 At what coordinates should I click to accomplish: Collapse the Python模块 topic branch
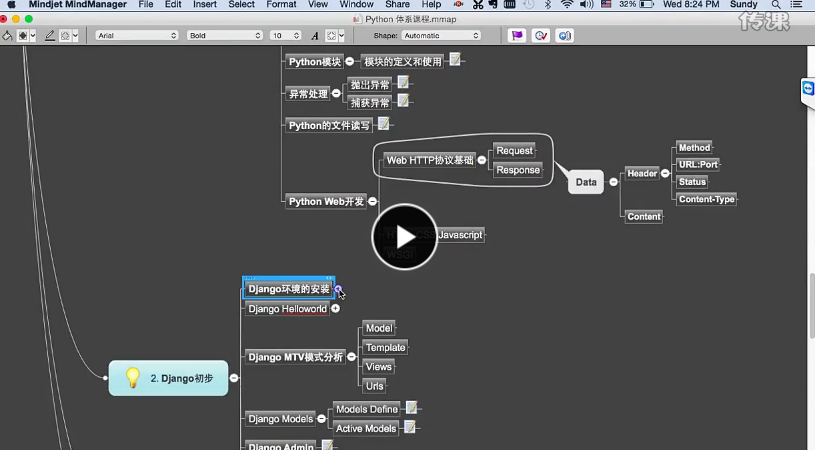point(350,61)
